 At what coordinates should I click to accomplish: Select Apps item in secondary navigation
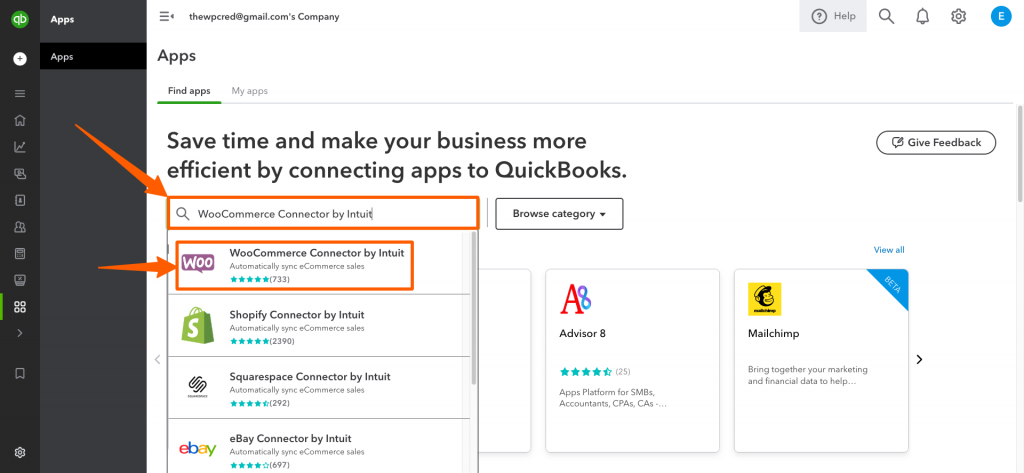tap(93, 56)
